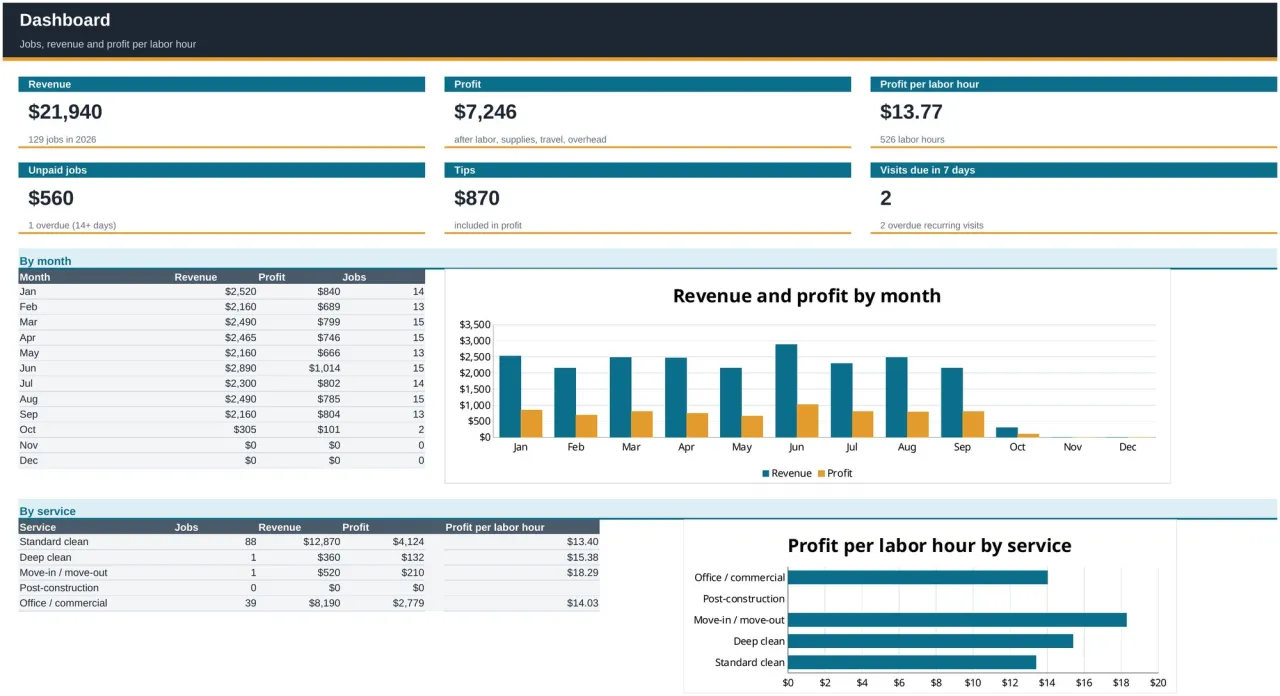Click the Profit per labor hour value $13.77

(x=911, y=112)
